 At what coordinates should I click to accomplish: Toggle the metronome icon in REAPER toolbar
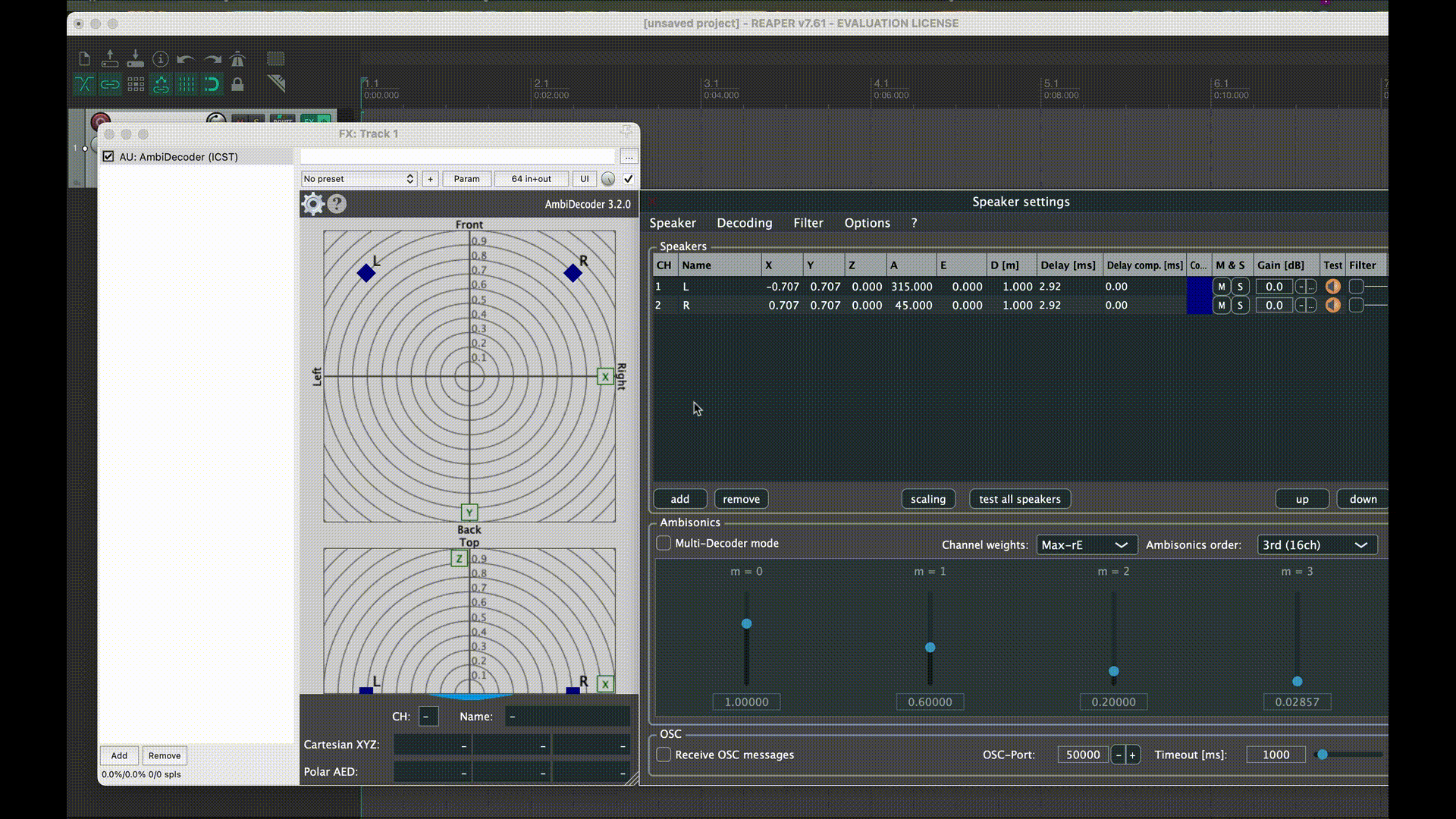[237, 59]
